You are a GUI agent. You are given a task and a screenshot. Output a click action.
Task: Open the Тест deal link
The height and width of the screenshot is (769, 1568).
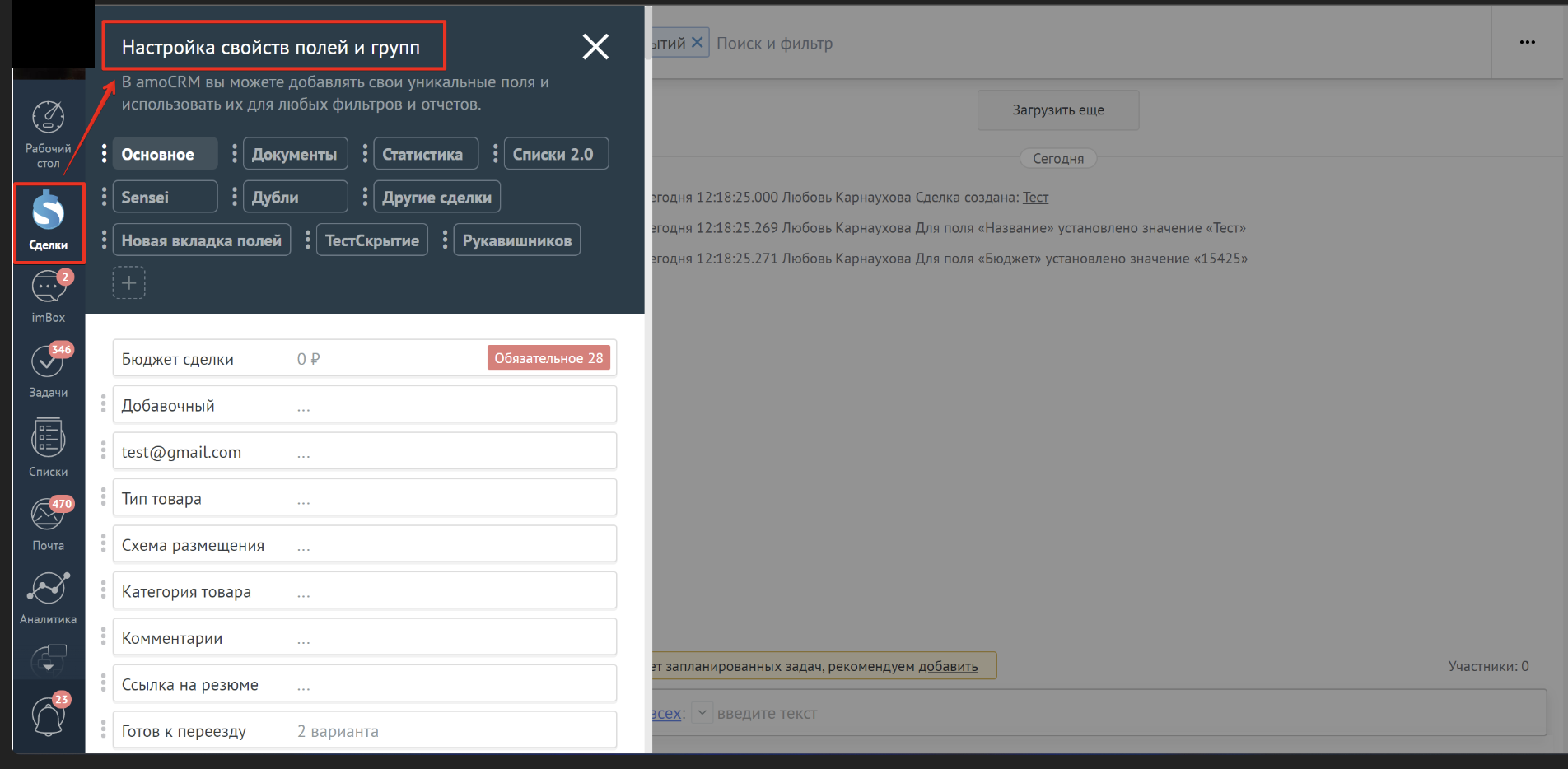(1035, 198)
